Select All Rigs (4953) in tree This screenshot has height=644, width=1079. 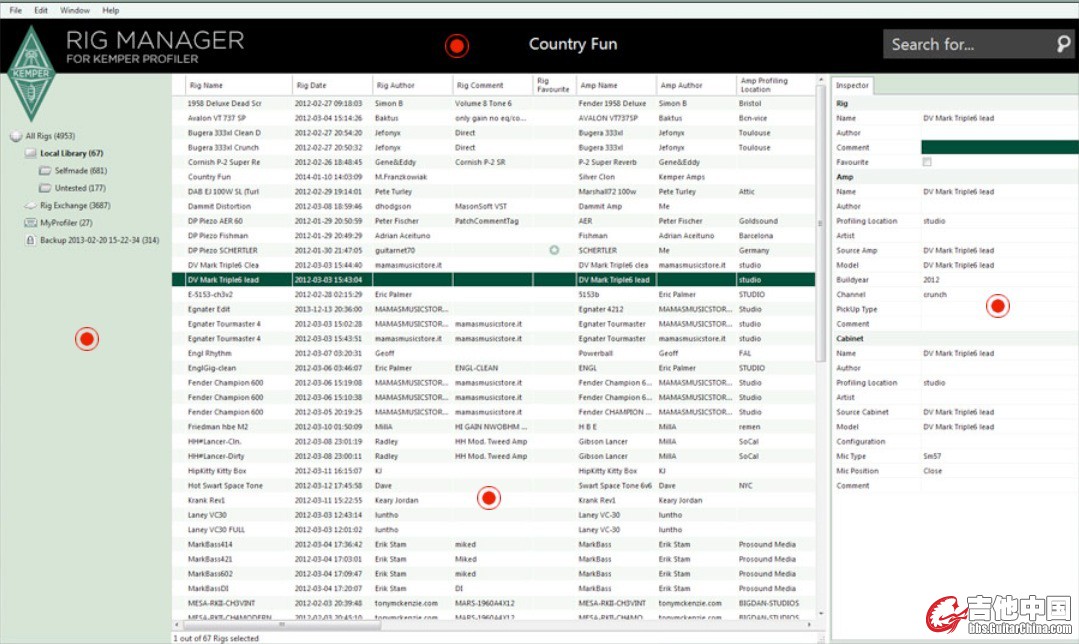pos(50,136)
